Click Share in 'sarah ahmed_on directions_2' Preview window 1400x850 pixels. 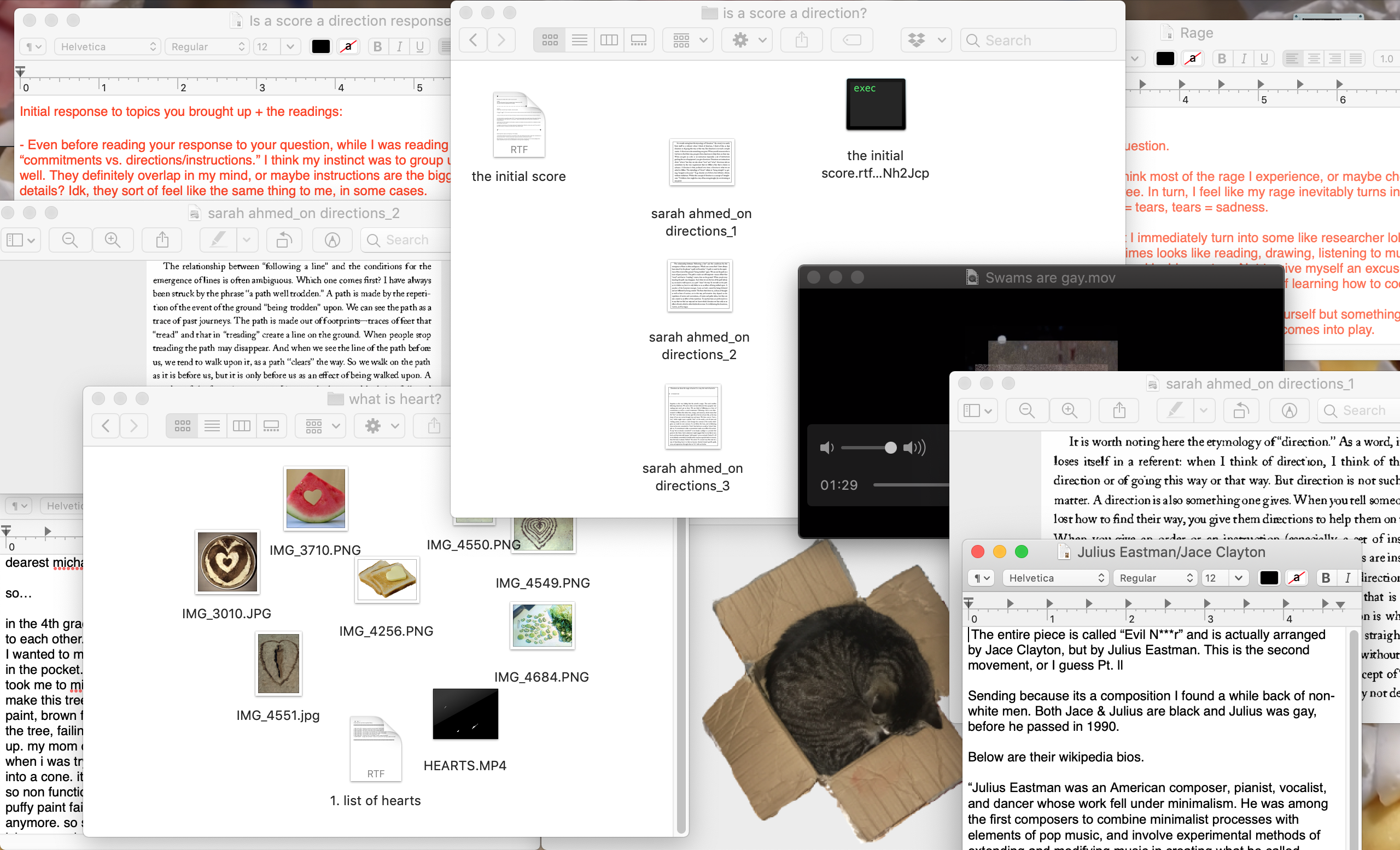162,239
